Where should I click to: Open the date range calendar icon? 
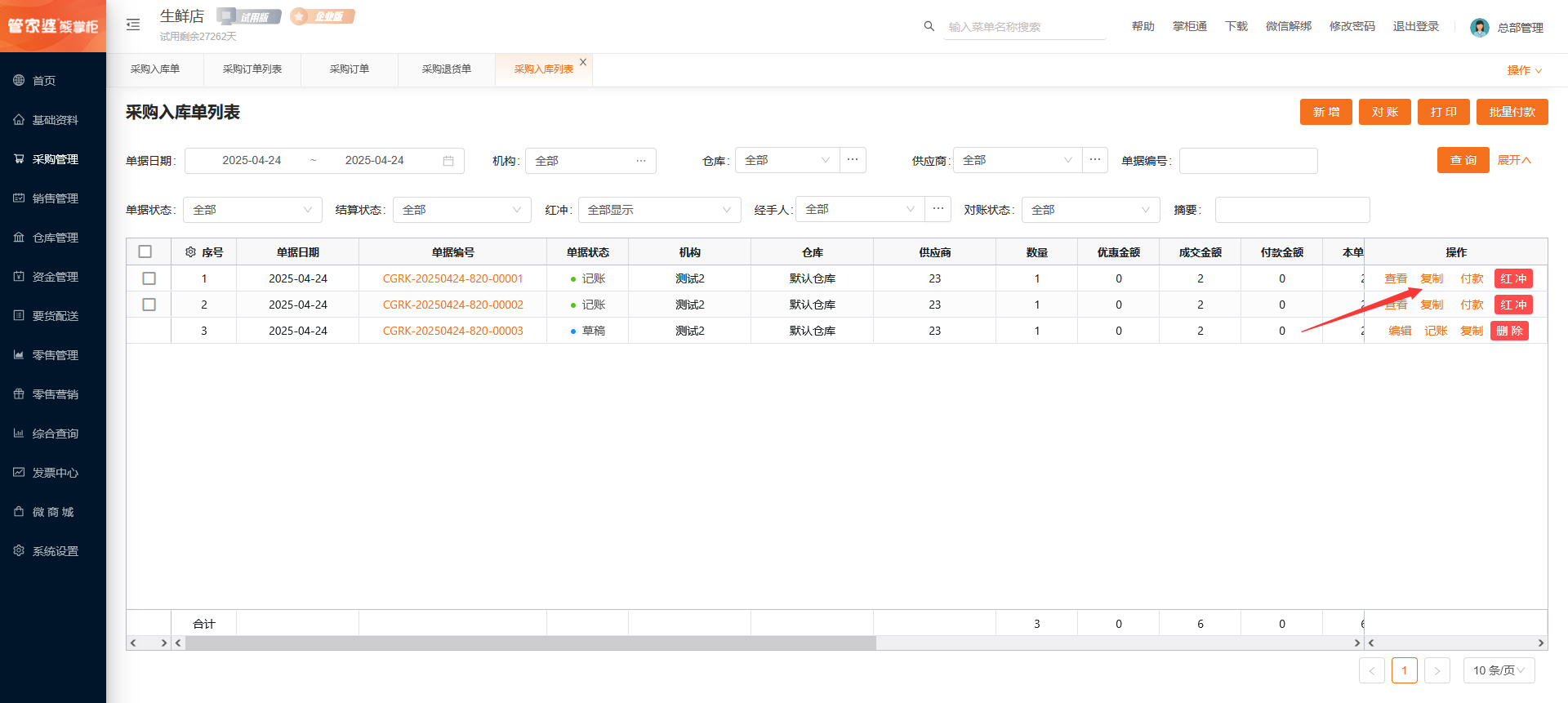pos(448,161)
